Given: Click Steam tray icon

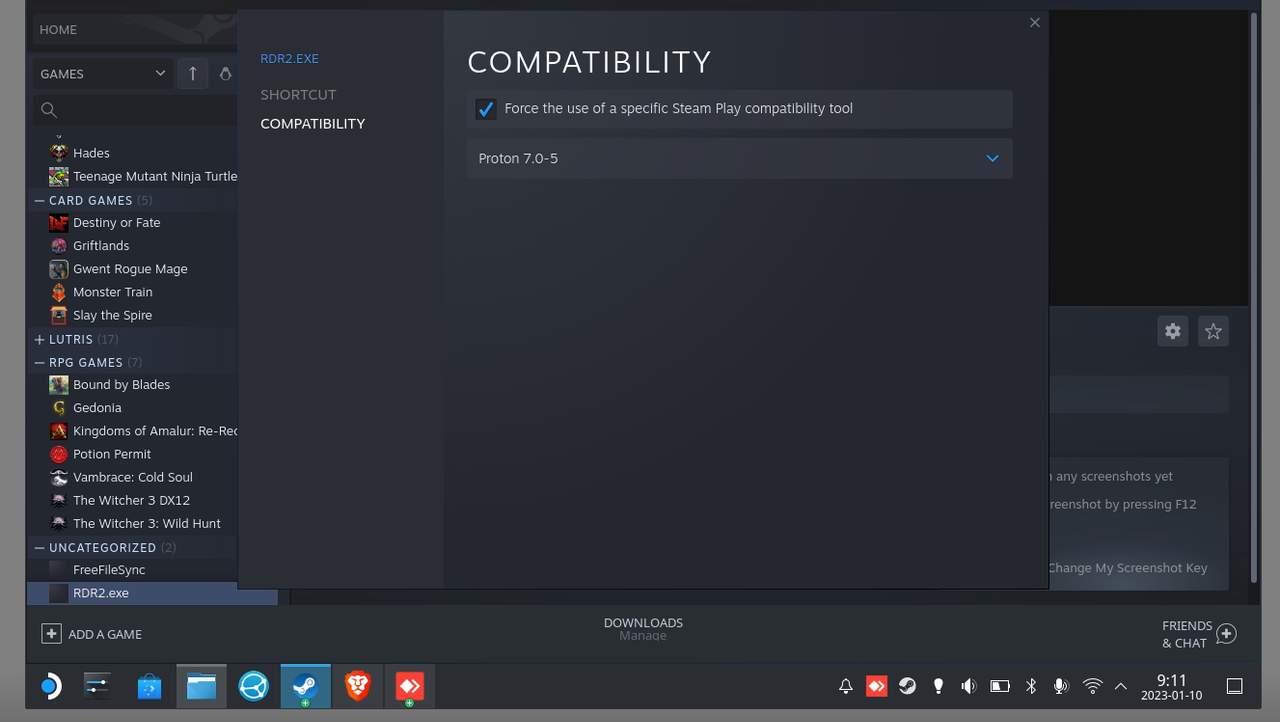Looking at the screenshot, I should (907, 686).
